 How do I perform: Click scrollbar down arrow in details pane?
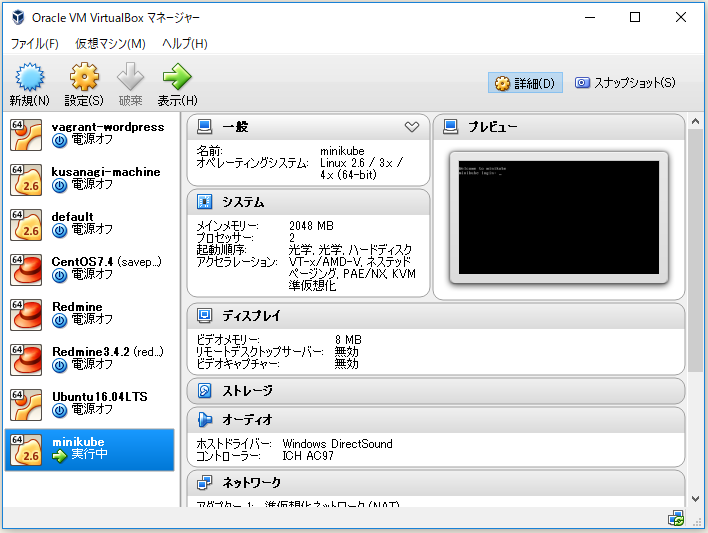[695, 499]
